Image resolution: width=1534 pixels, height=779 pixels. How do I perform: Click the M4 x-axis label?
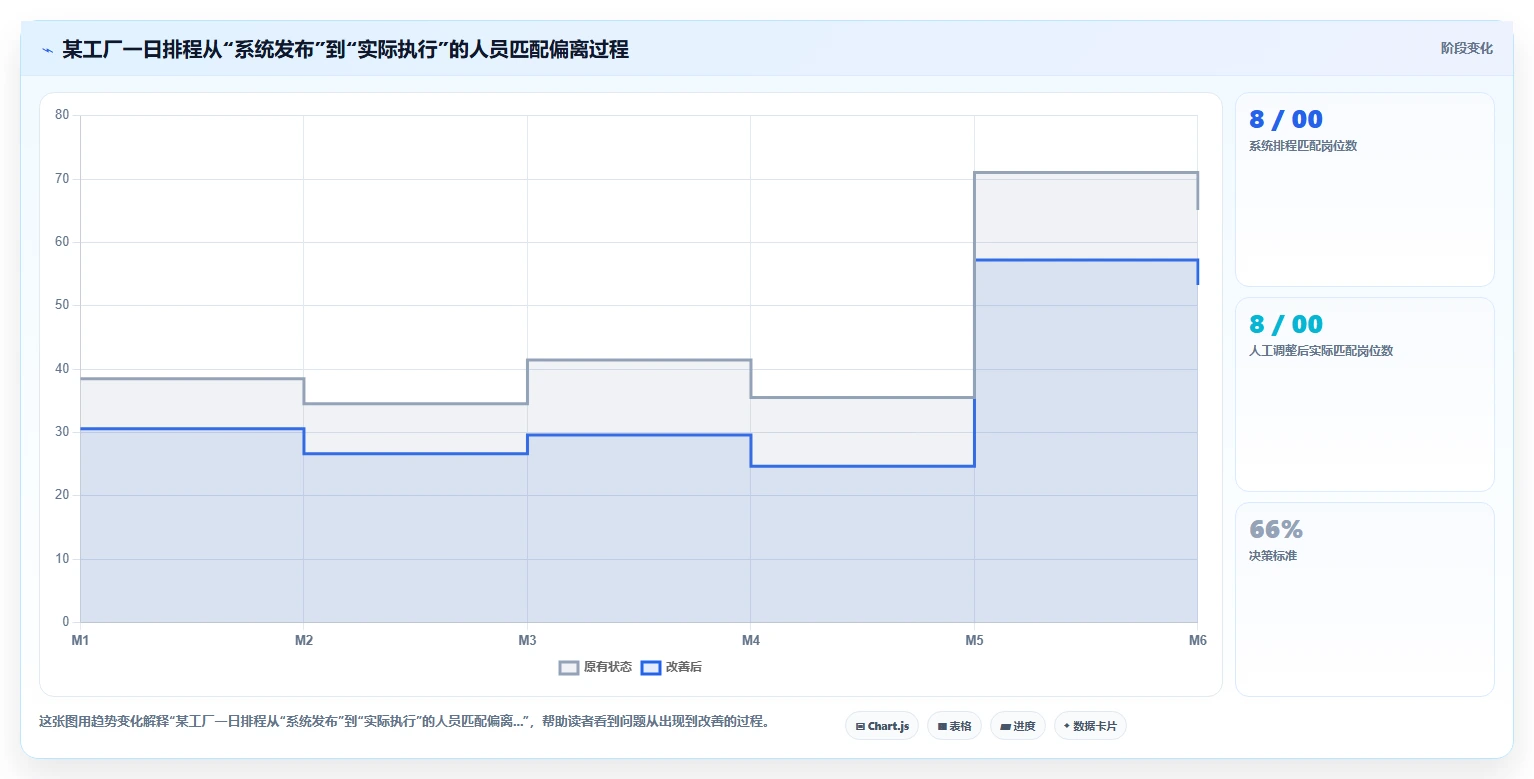pos(751,640)
